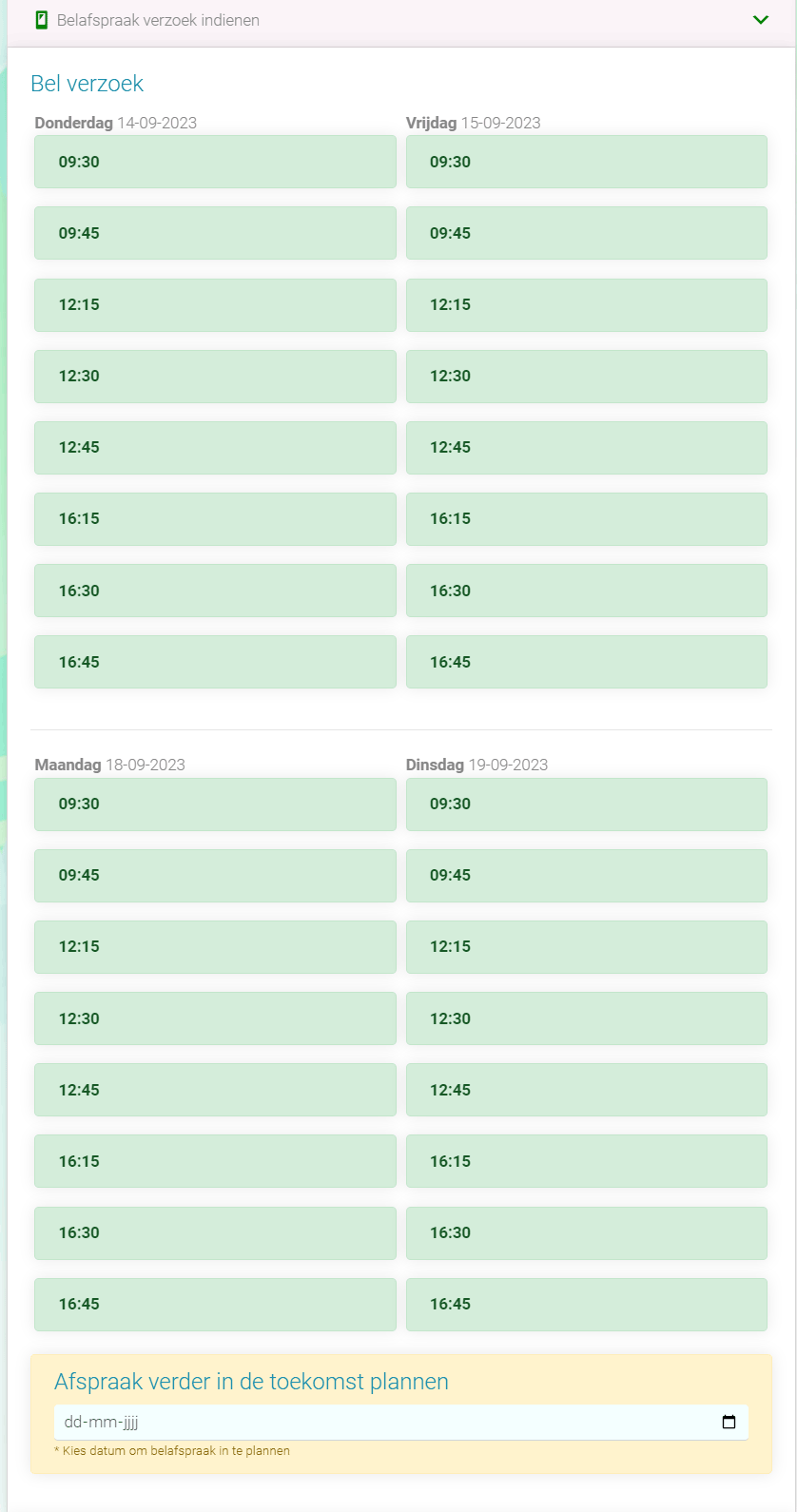Pick the 12:45 slot on Maandag 18-09-2023
Screen dimensions: 797x1512
click(x=215, y=1090)
